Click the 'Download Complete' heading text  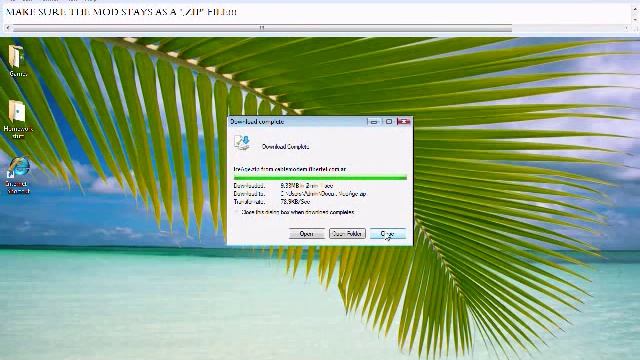coord(285,147)
